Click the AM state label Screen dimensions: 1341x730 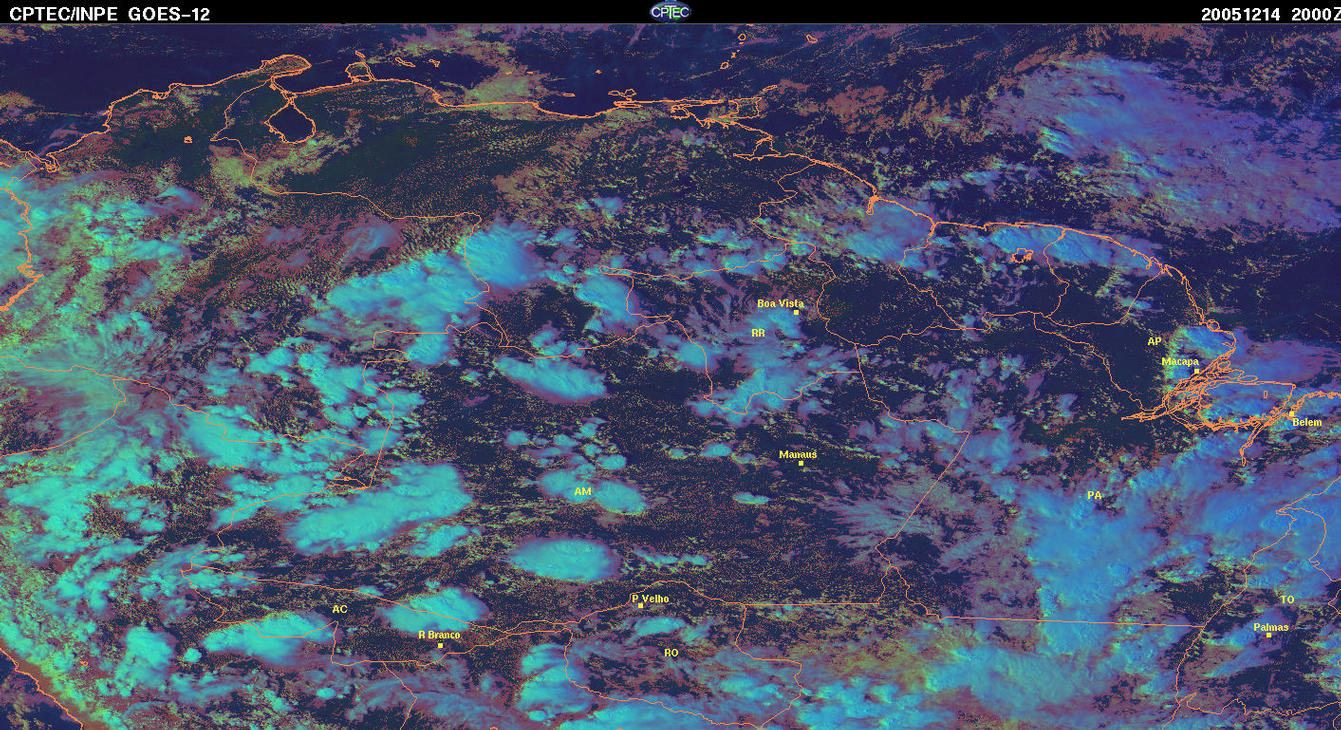point(583,492)
